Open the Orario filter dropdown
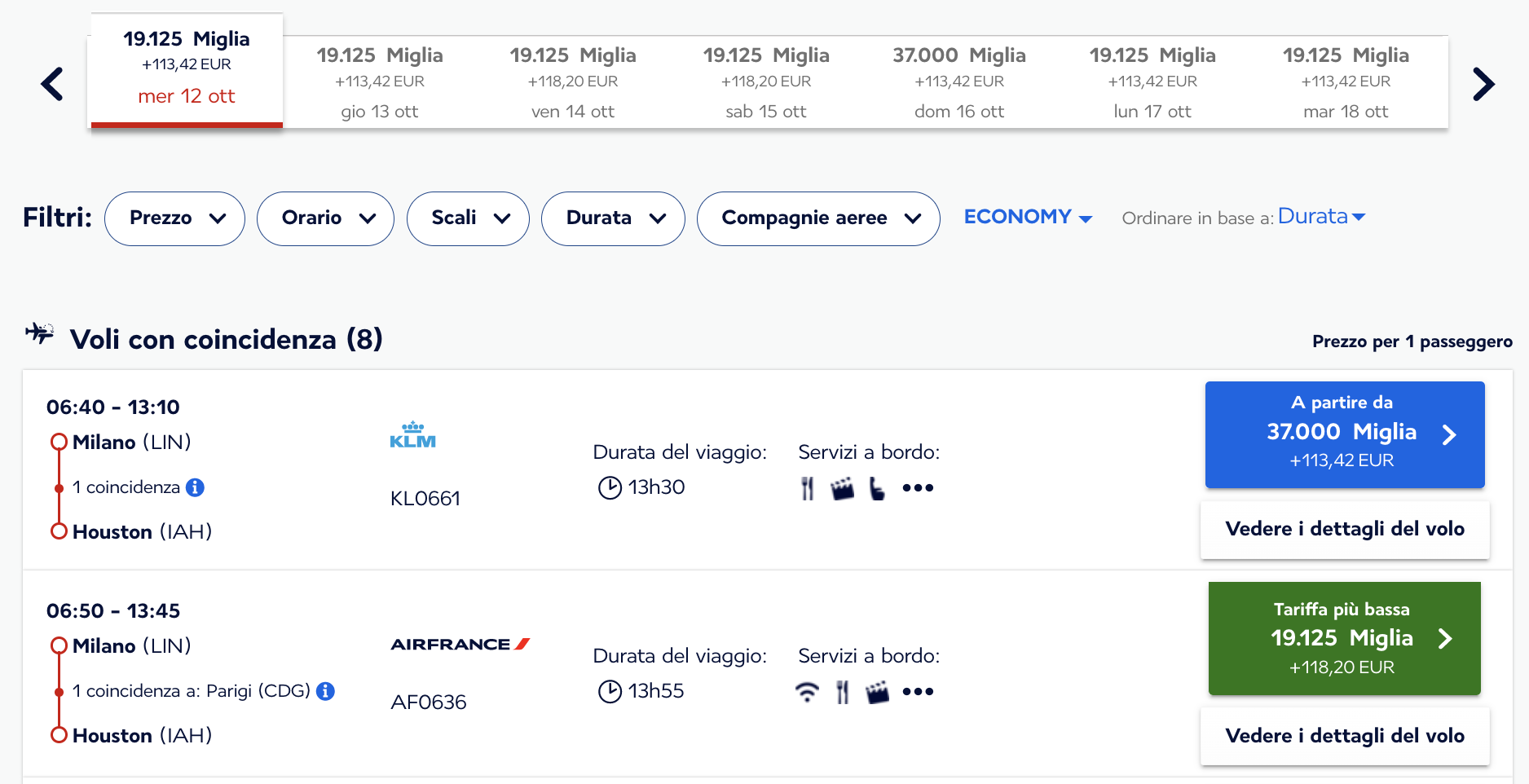 325,218
